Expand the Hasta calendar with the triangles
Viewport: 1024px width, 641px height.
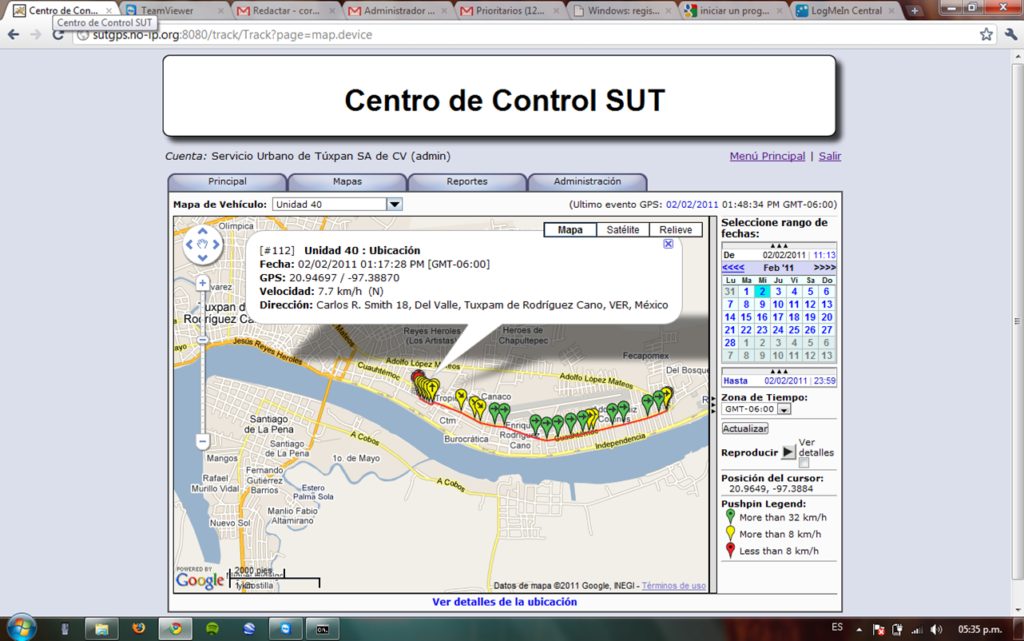(x=778, y=371)
